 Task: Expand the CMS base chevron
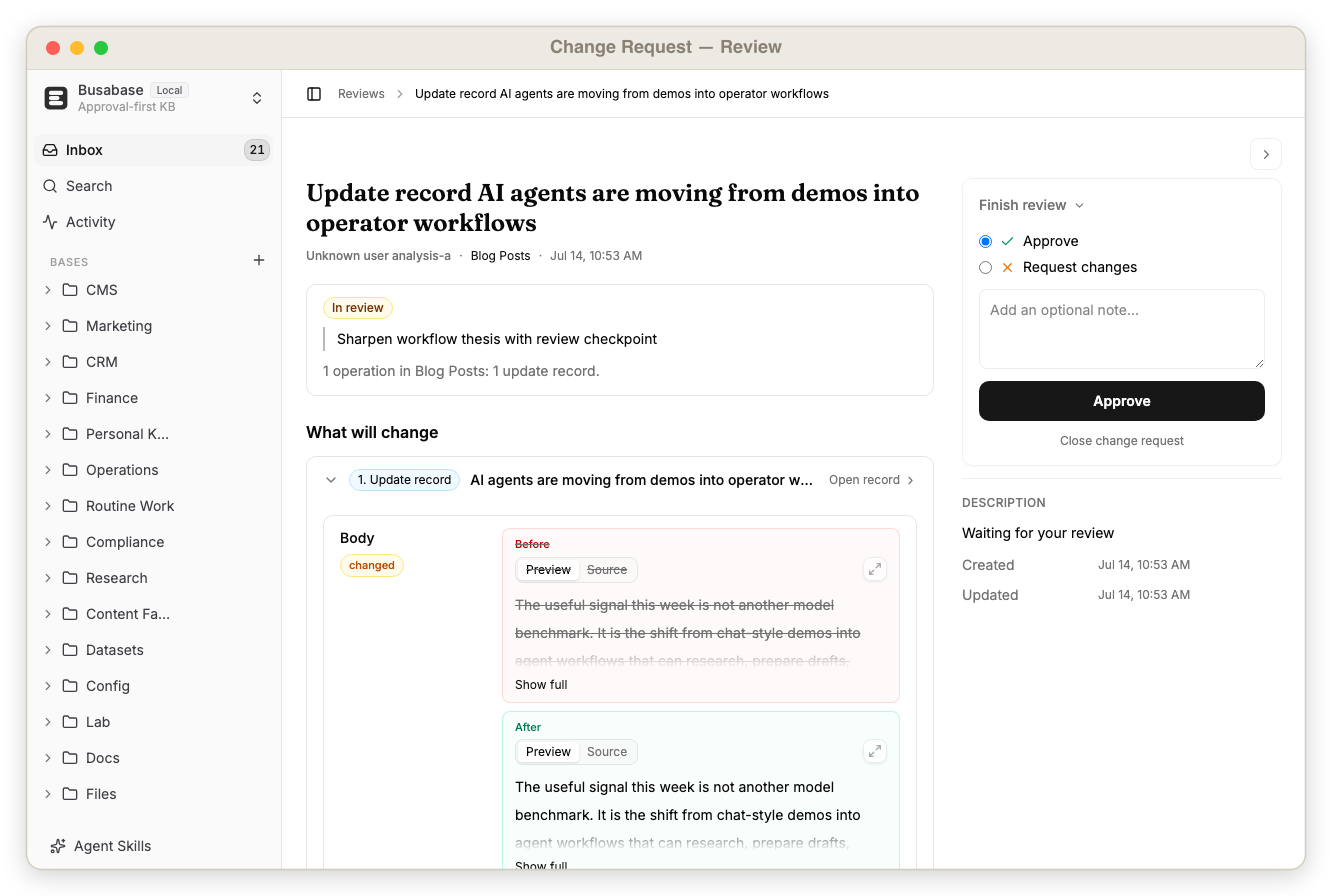[48, 290]
